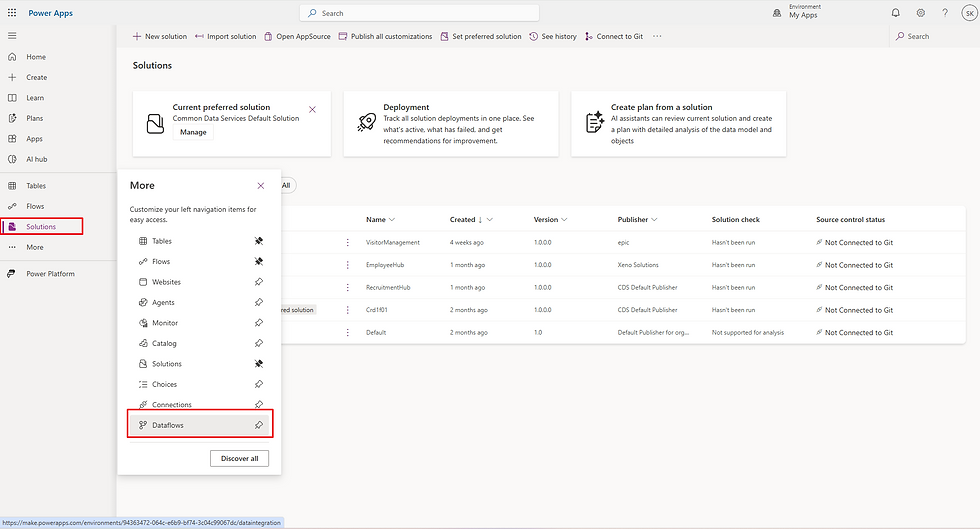Open the SK account avatar
980x529 pixels.
tap(969, 13)
